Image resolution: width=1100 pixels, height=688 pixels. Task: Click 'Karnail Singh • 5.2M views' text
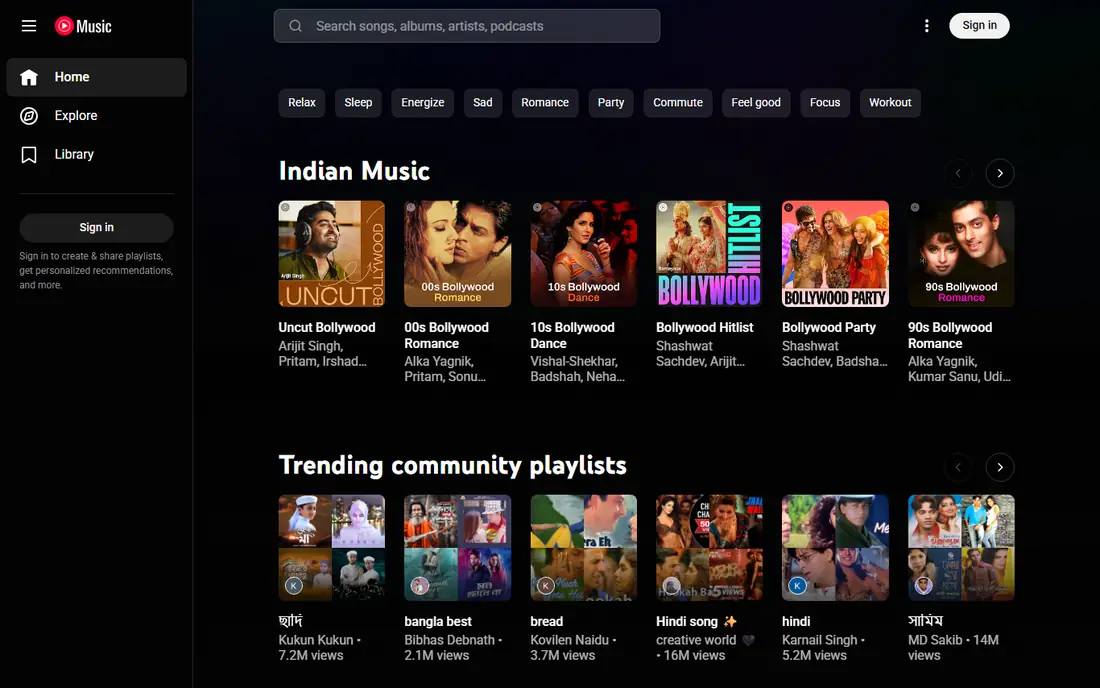click(x=824, y=647)
